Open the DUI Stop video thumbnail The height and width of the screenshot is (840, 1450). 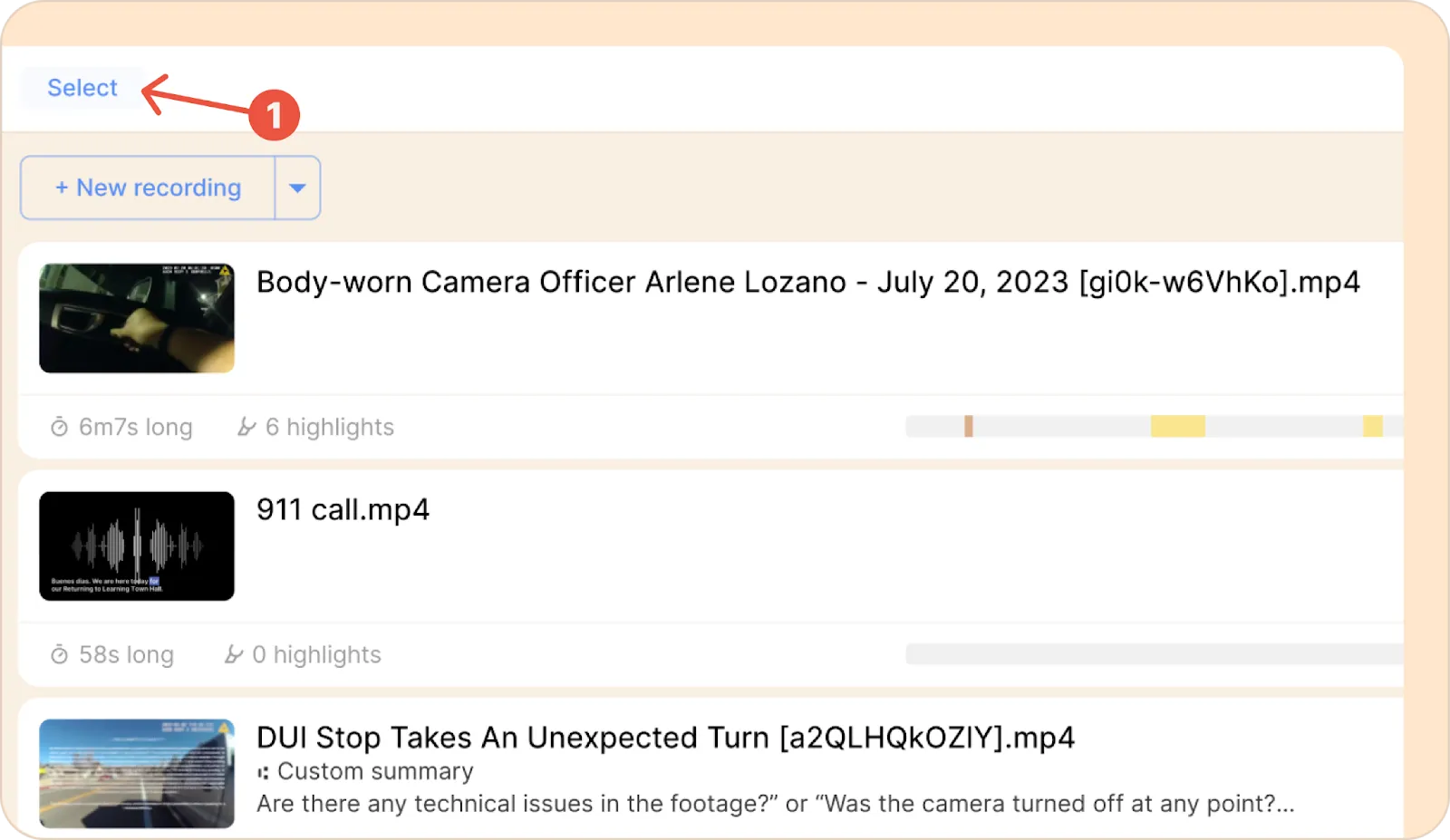pyautogui.click(x=137, y=773)
